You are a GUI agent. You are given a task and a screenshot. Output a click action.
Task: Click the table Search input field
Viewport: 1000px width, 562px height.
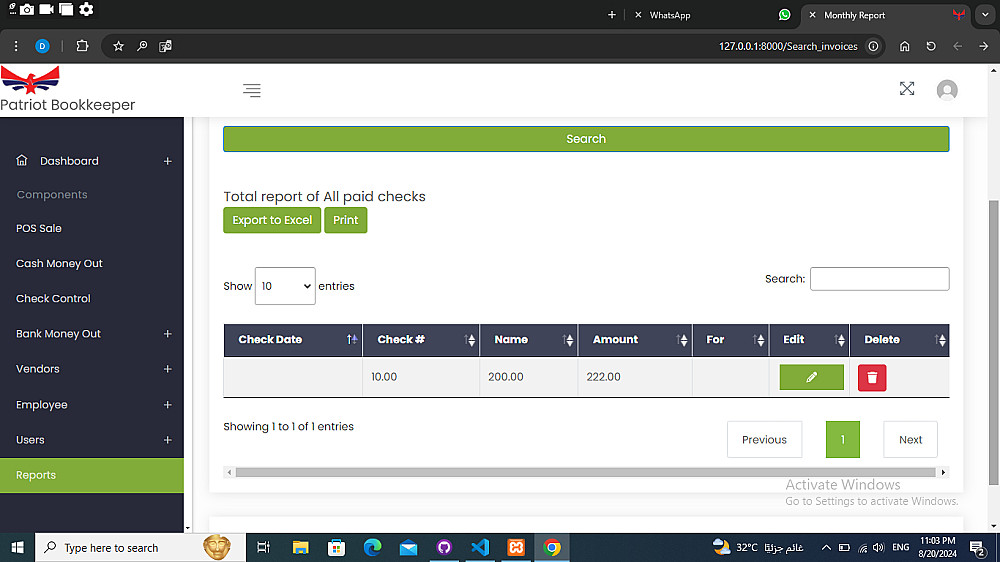pyautogui.click(x=879, y=279)
